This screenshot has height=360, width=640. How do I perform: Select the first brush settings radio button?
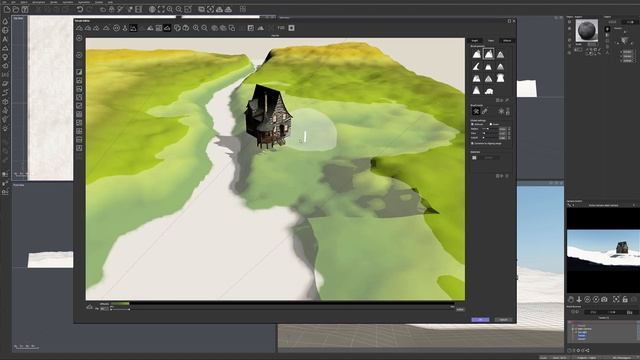pos(473,124)
